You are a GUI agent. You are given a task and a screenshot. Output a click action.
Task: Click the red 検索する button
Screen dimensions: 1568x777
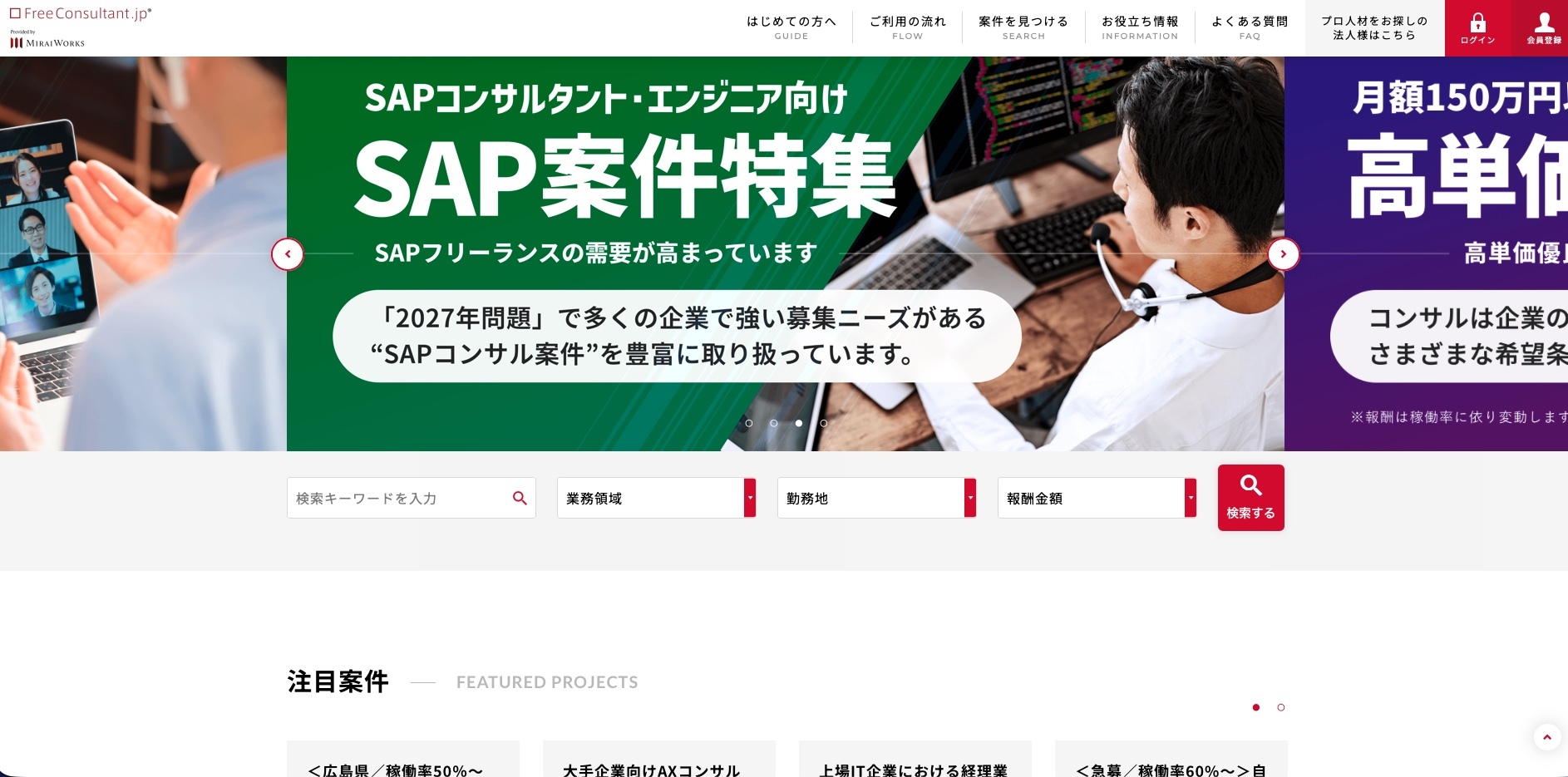click(1250, 498)
